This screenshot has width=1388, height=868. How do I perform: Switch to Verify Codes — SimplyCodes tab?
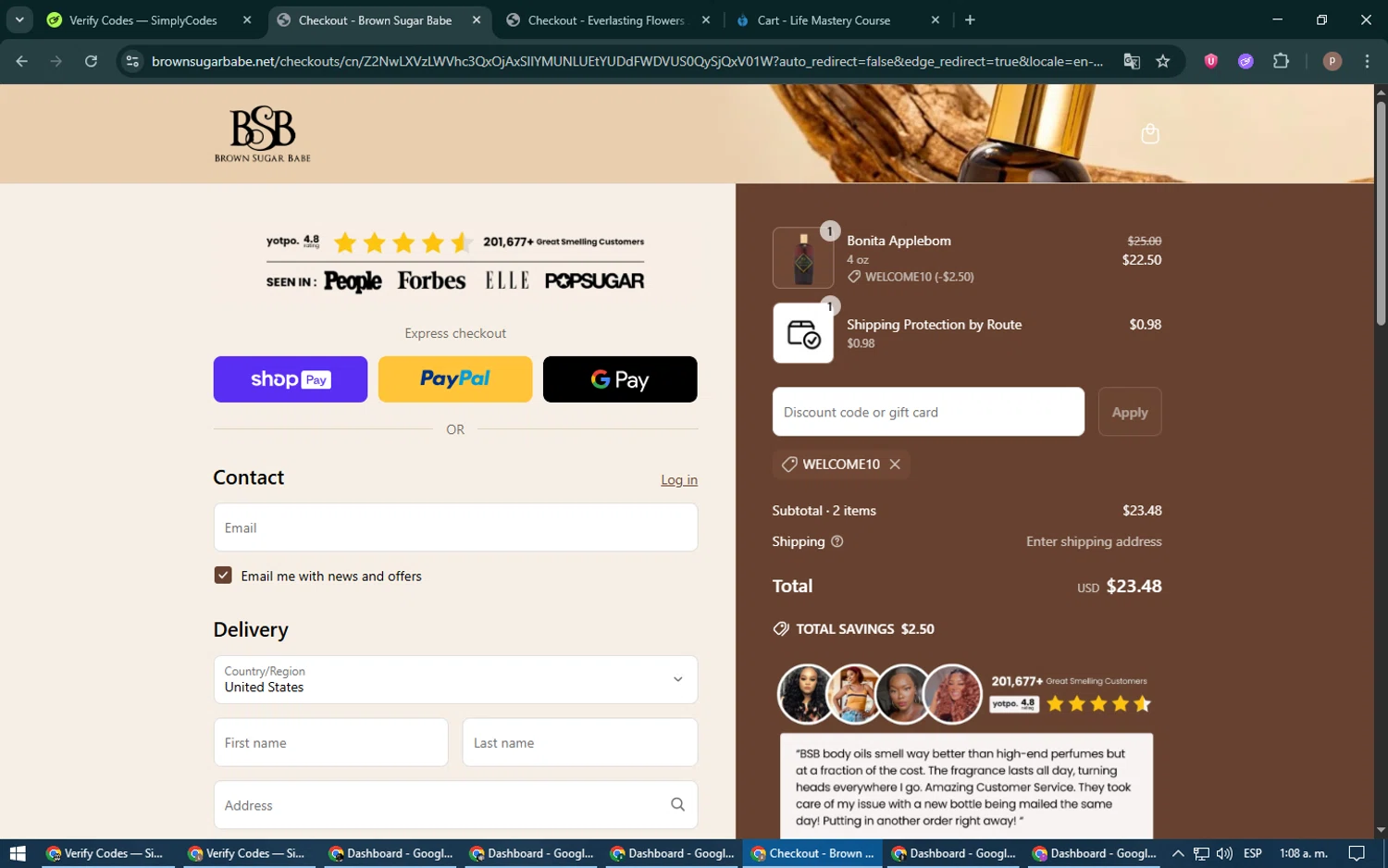click(x=143, y=19)
